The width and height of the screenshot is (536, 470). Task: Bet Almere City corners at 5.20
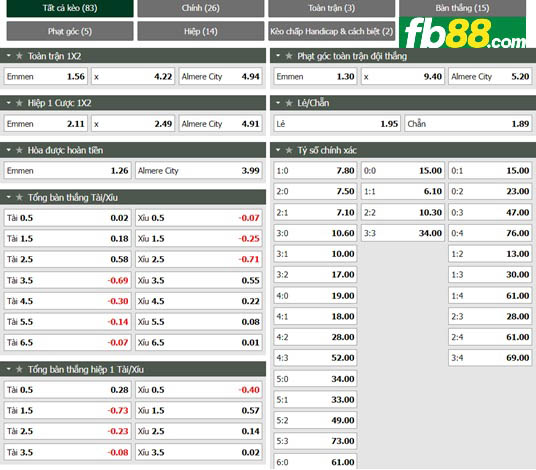click(x=490, y=76)
